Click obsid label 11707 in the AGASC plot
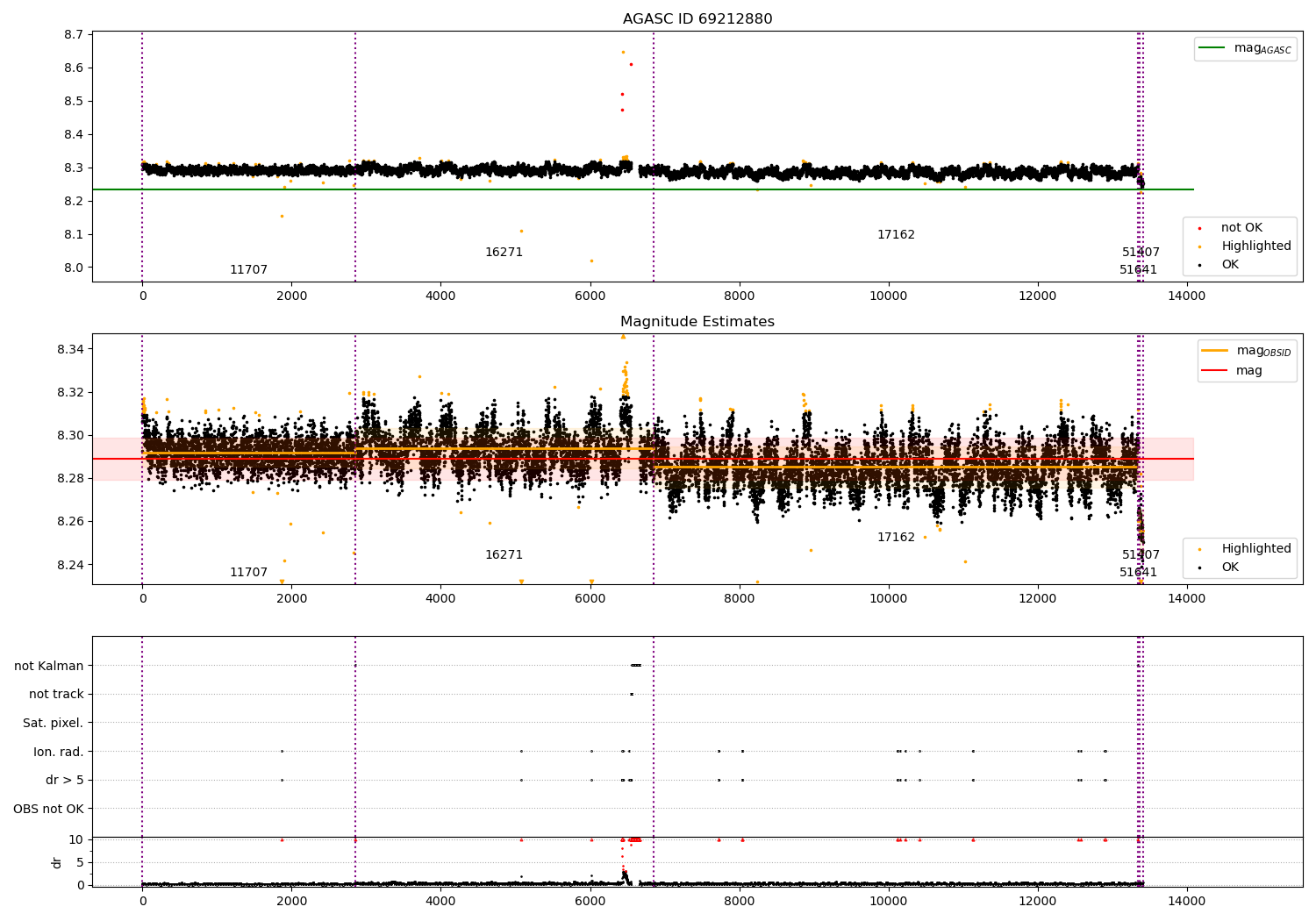This screenshot has height=921, width=1316. [248, 270]
